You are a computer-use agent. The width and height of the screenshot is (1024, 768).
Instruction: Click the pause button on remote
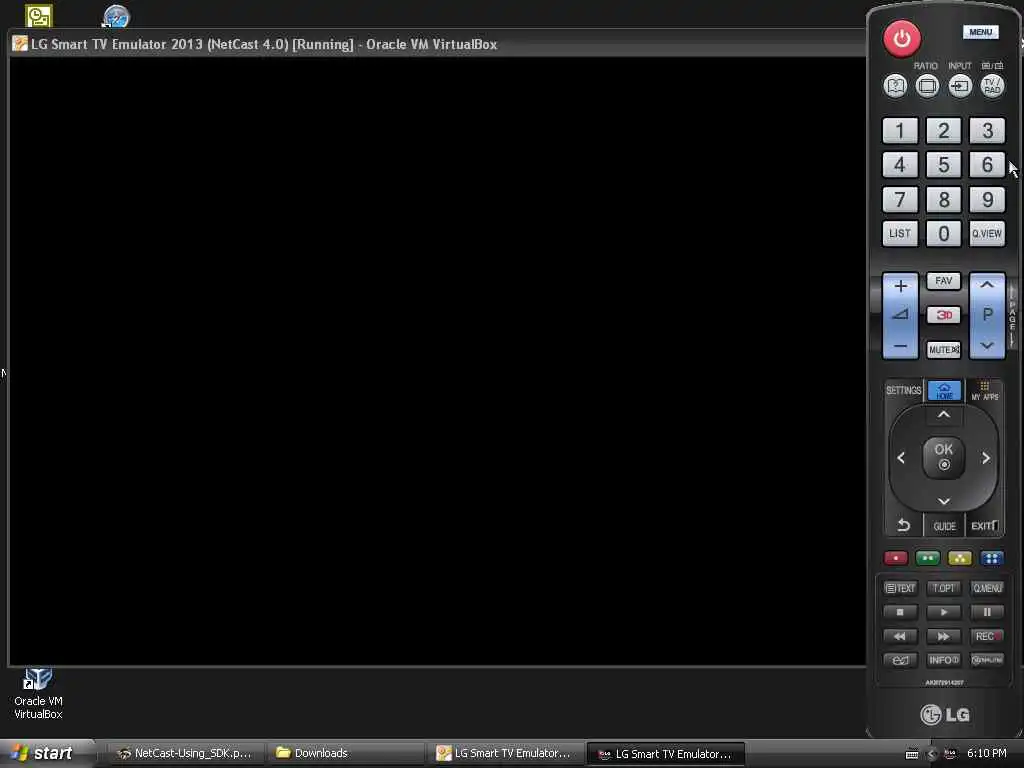click(x=987, y=613)
